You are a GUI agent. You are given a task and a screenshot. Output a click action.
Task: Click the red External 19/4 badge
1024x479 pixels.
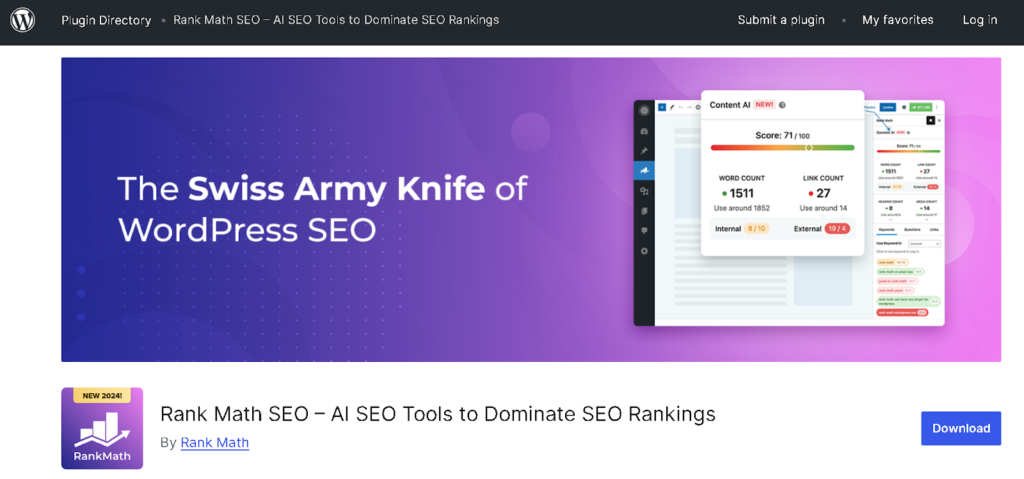(x=837, y=228)
